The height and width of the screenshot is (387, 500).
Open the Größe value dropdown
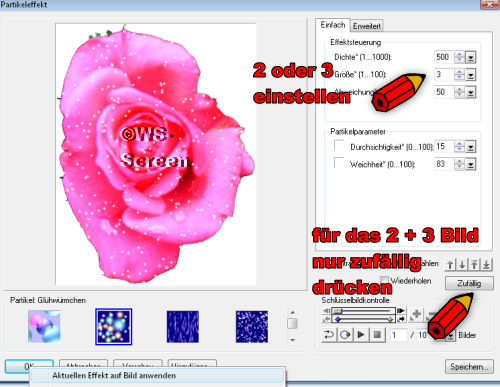click(x=471, y=75)
